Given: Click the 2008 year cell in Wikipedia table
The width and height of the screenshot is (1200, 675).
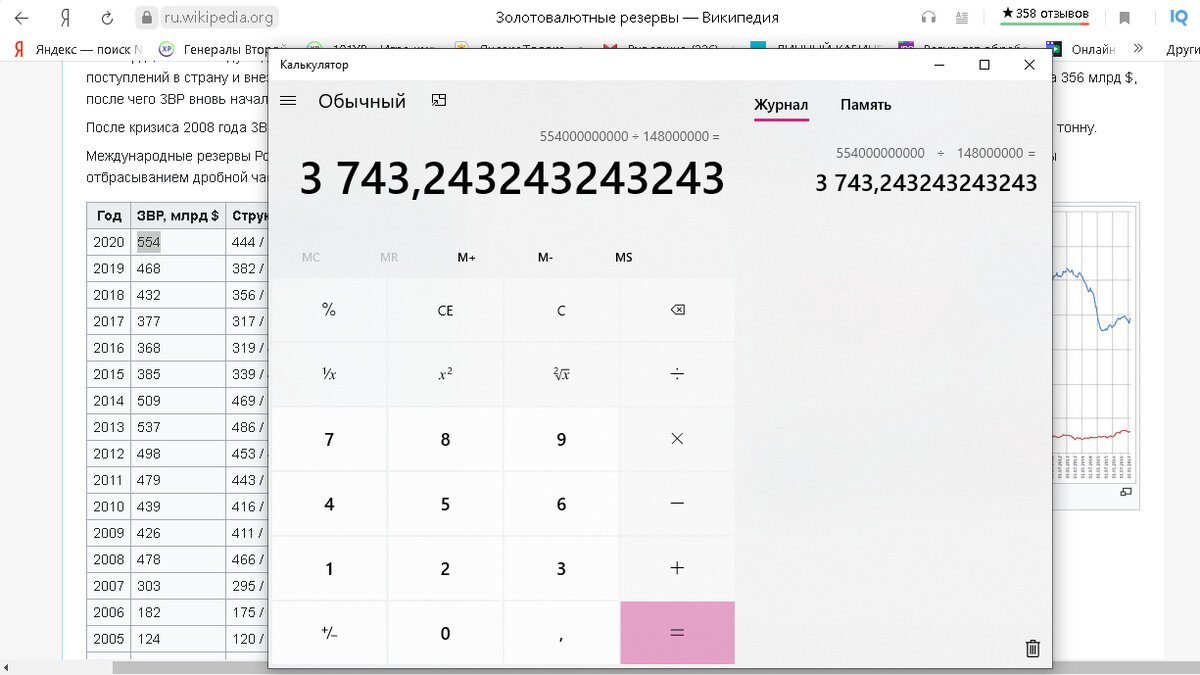Looking at the screenshot, I should click(109, 559).
